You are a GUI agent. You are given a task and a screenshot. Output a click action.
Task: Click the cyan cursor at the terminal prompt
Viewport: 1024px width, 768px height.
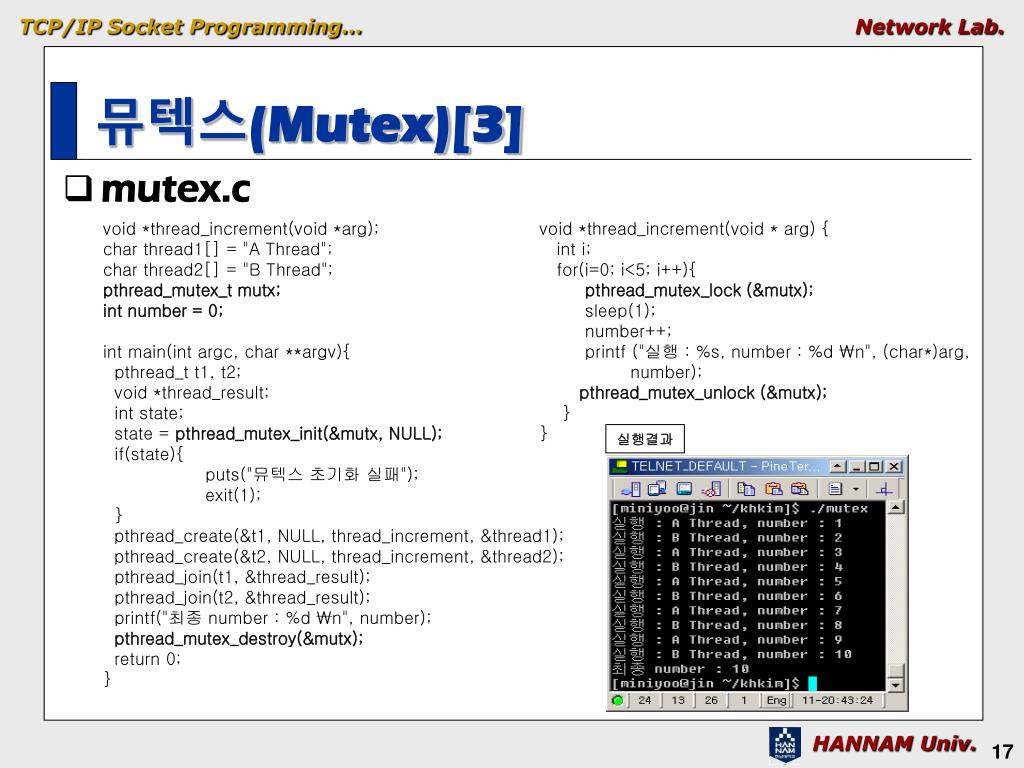(x=812, y=683)
